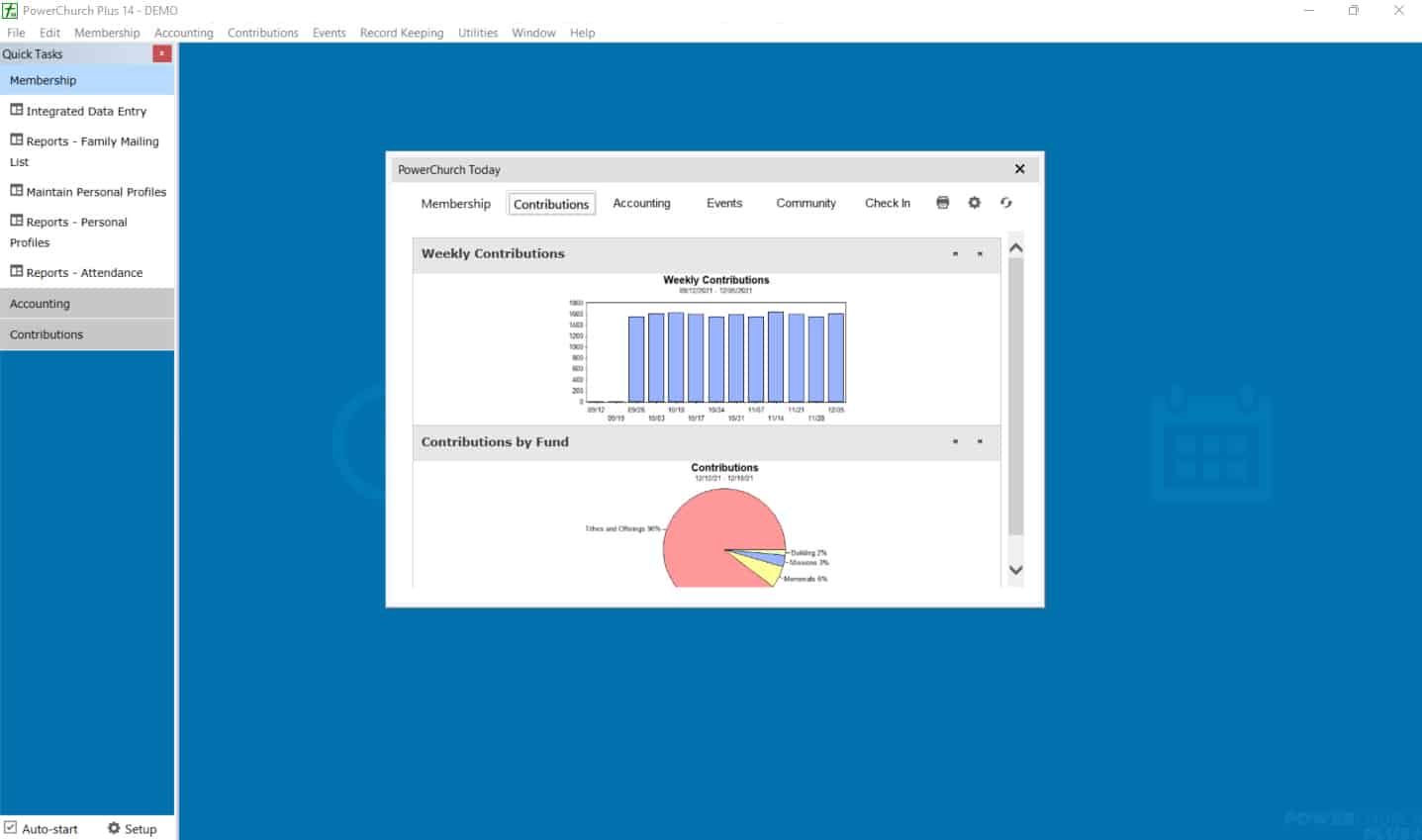1422x840 pixels.
Task: Toggle the Auto-start checkbox
Action: click(x=10, y=828)
